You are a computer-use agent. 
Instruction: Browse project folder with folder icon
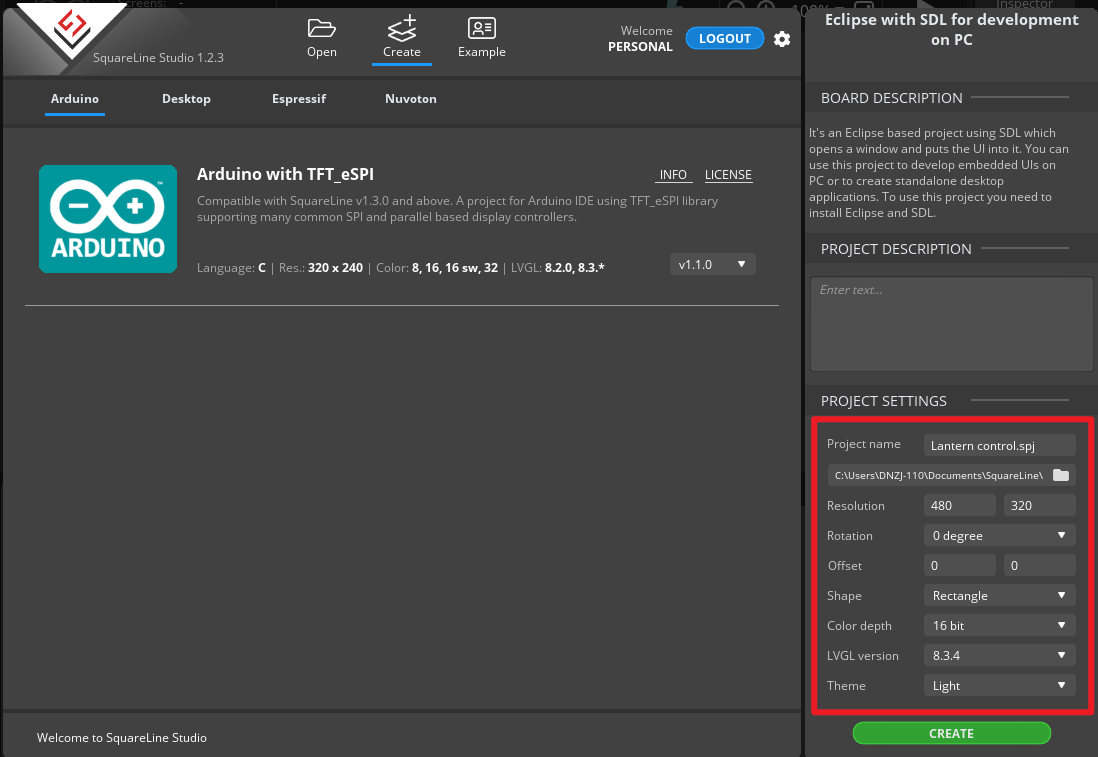coord(1061,475)
